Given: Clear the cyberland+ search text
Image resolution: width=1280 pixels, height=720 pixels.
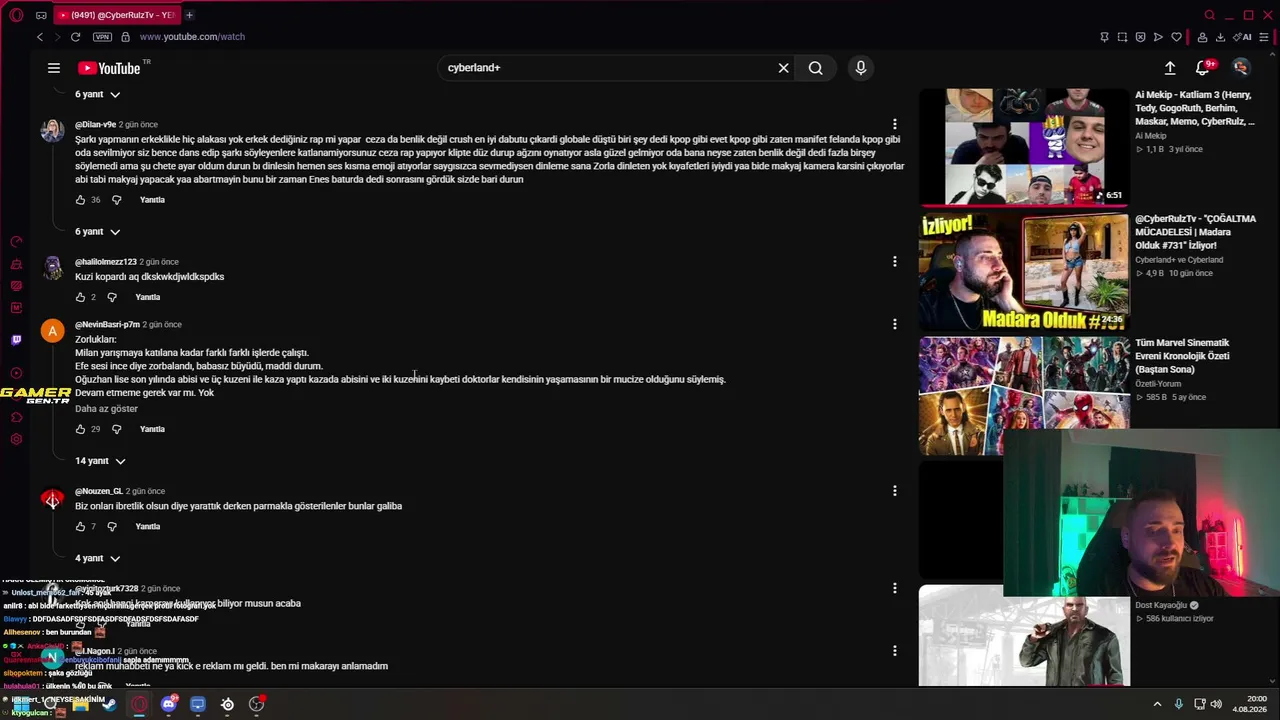Looking at the screenshot, I should pos(784,68).
